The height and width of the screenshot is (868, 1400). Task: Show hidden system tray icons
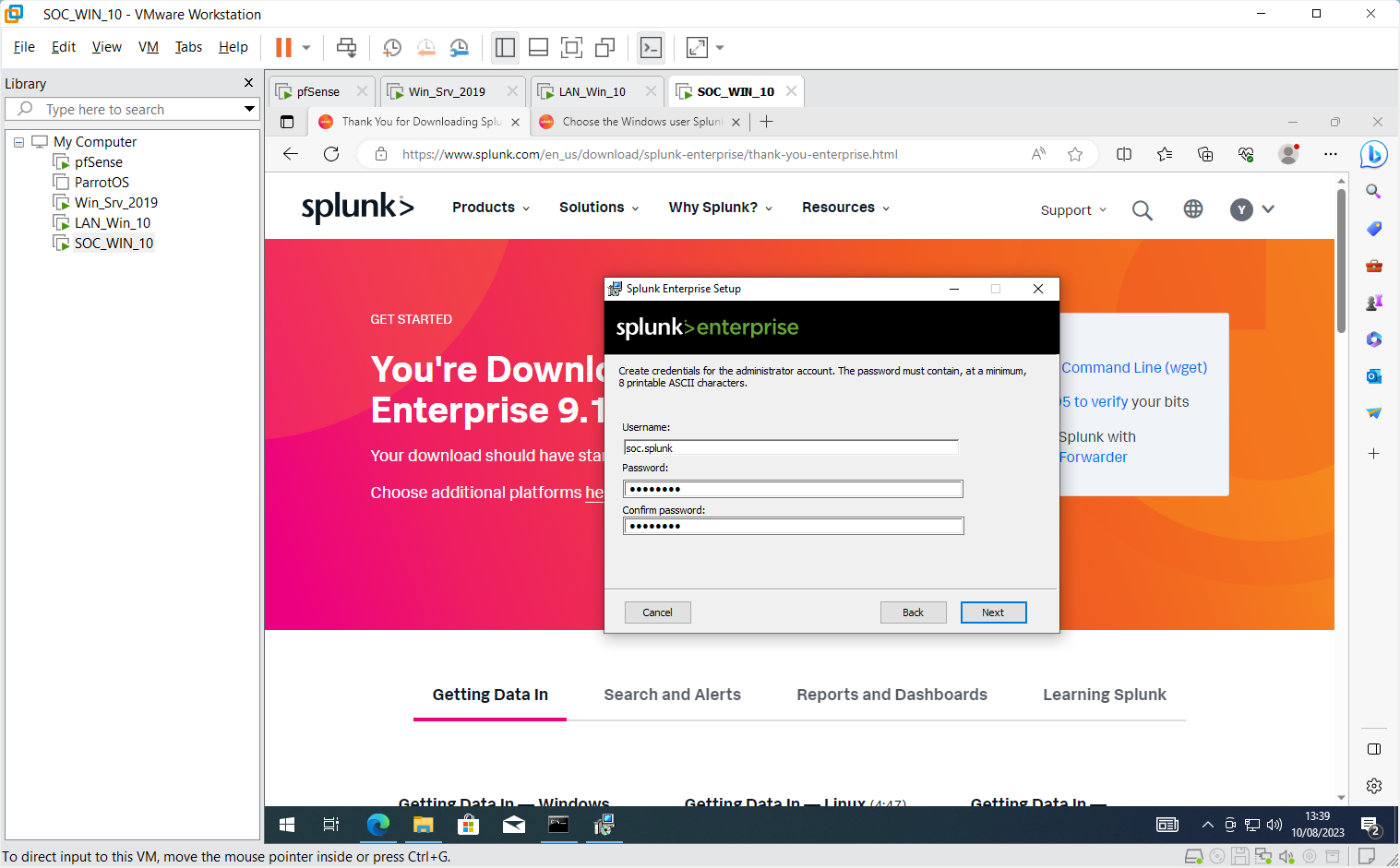1207,825
